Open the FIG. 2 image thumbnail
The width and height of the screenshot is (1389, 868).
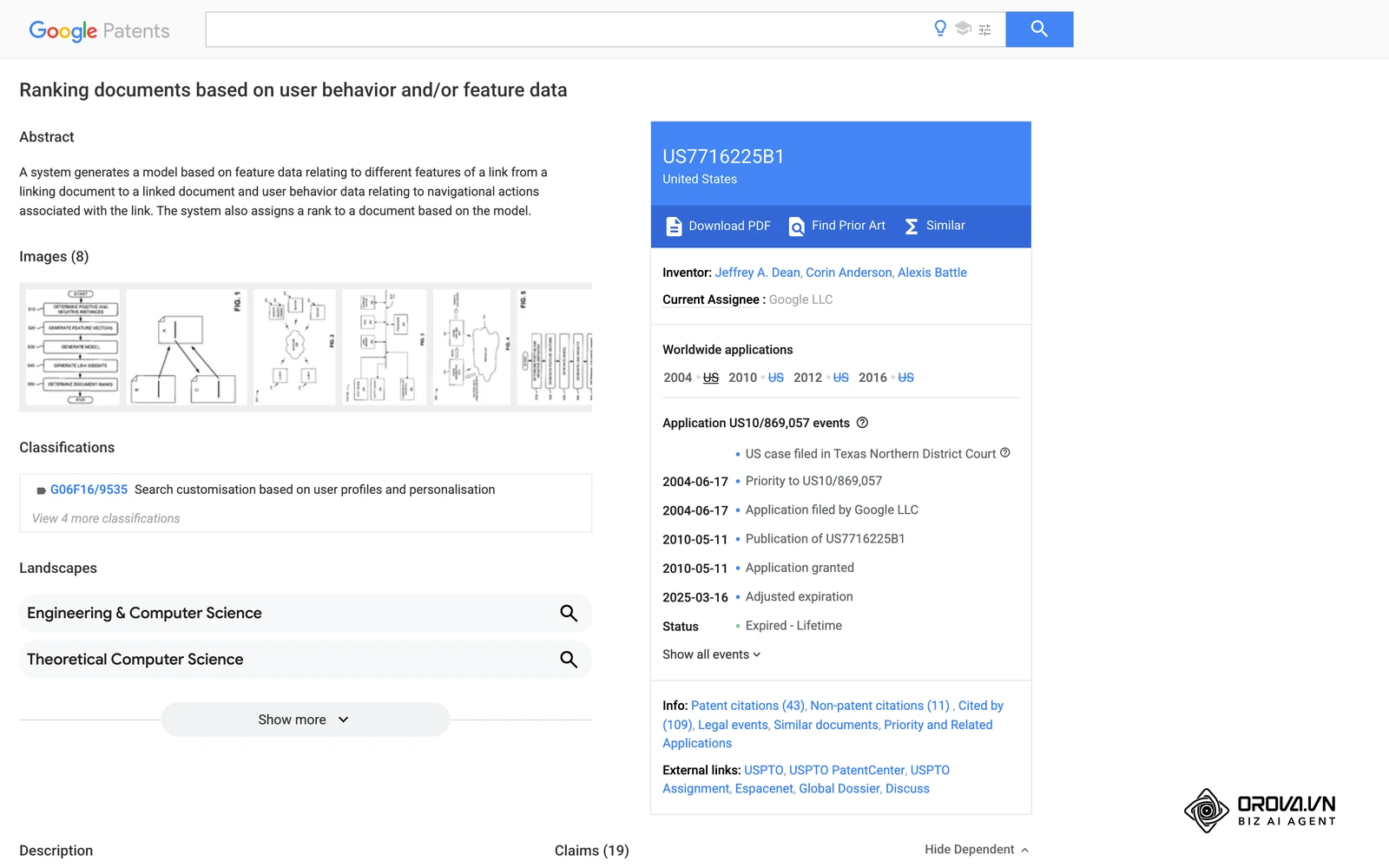tap(294, 347)
